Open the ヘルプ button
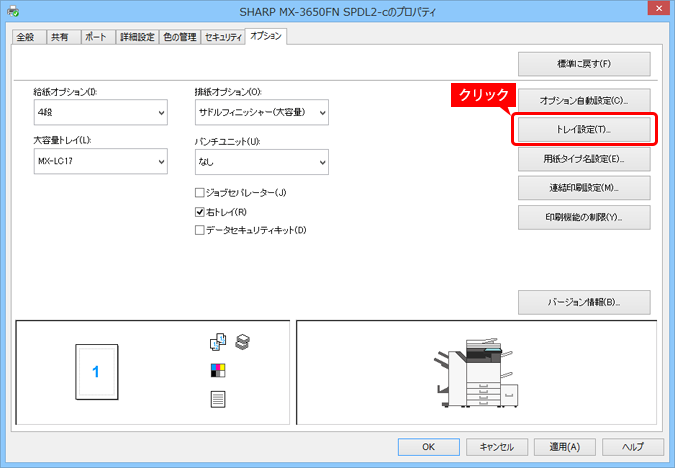The image size is (675, 468). (633, 447)
